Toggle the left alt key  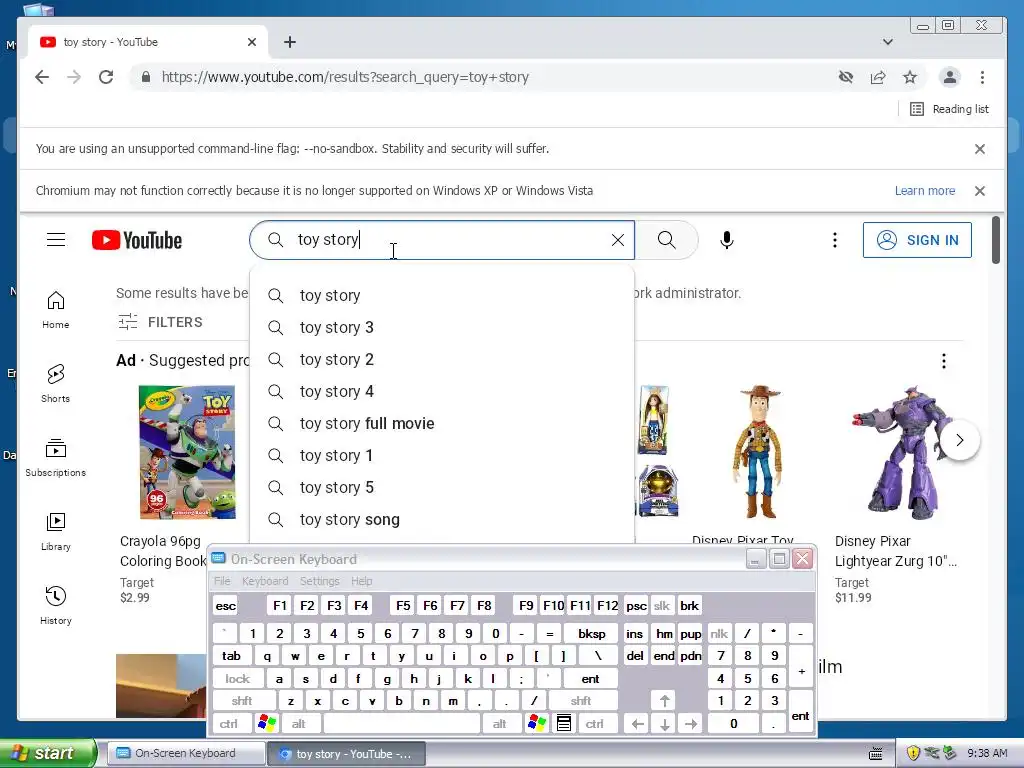point(298,724)
